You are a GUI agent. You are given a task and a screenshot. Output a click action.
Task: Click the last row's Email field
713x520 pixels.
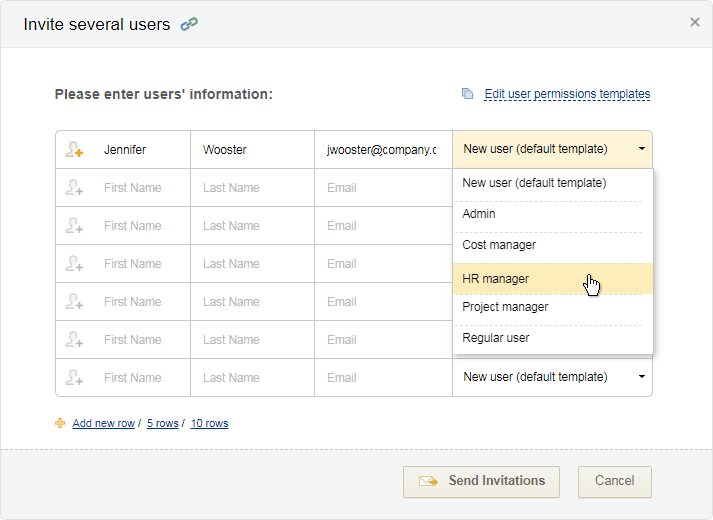pos(383,378)
